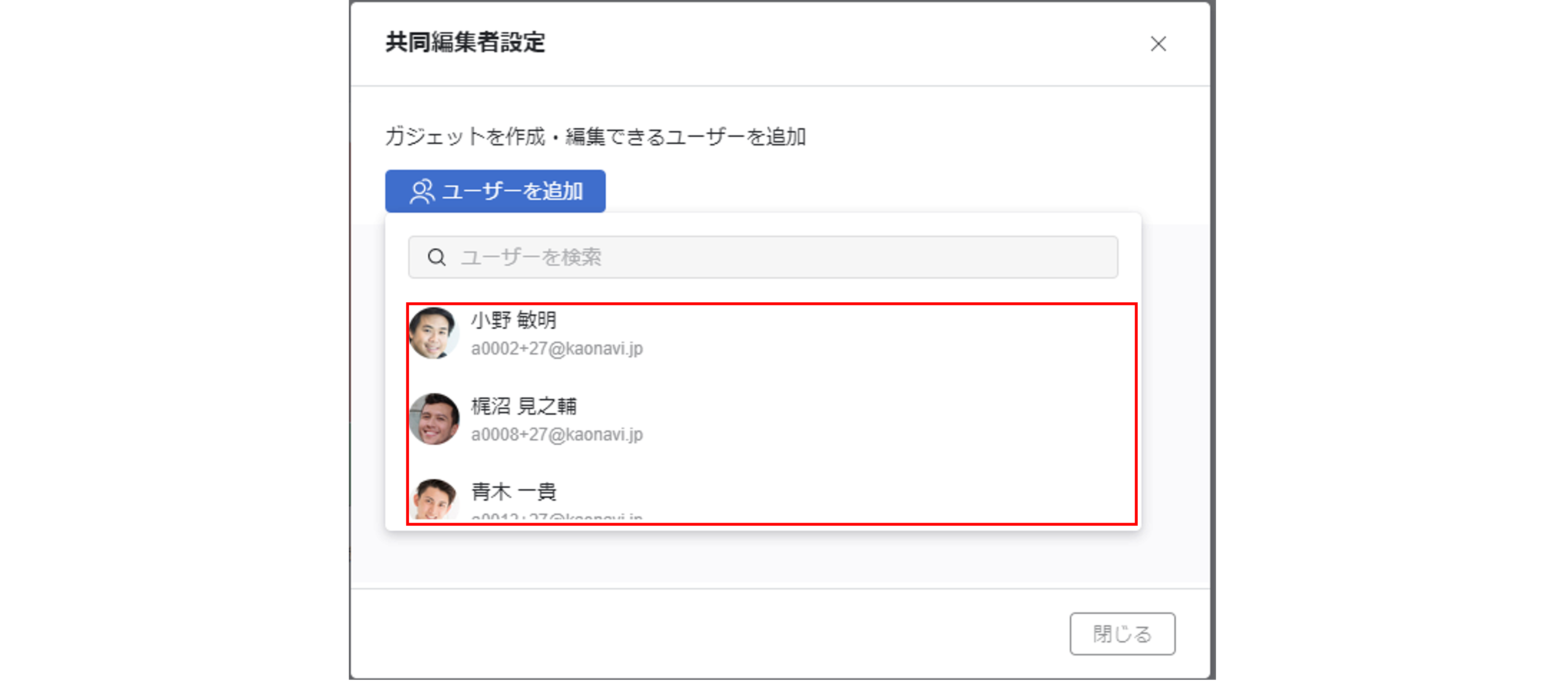Viewport: 1568px width, 684px height.
Task: Click the email a0008+27@kaonavi.jp
Action: tap(556, 435)
